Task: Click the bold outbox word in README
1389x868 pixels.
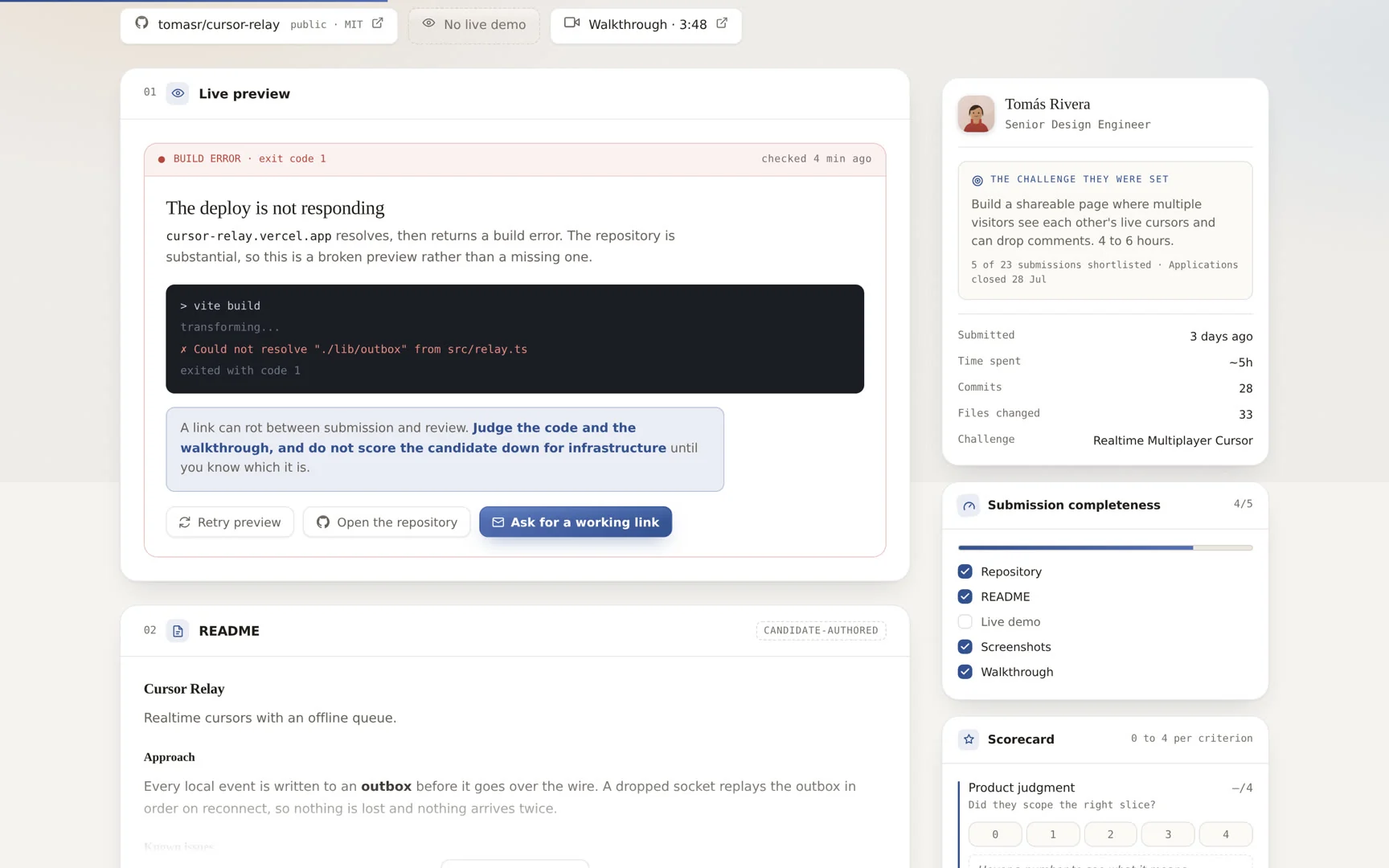Action: coord(386,787)
